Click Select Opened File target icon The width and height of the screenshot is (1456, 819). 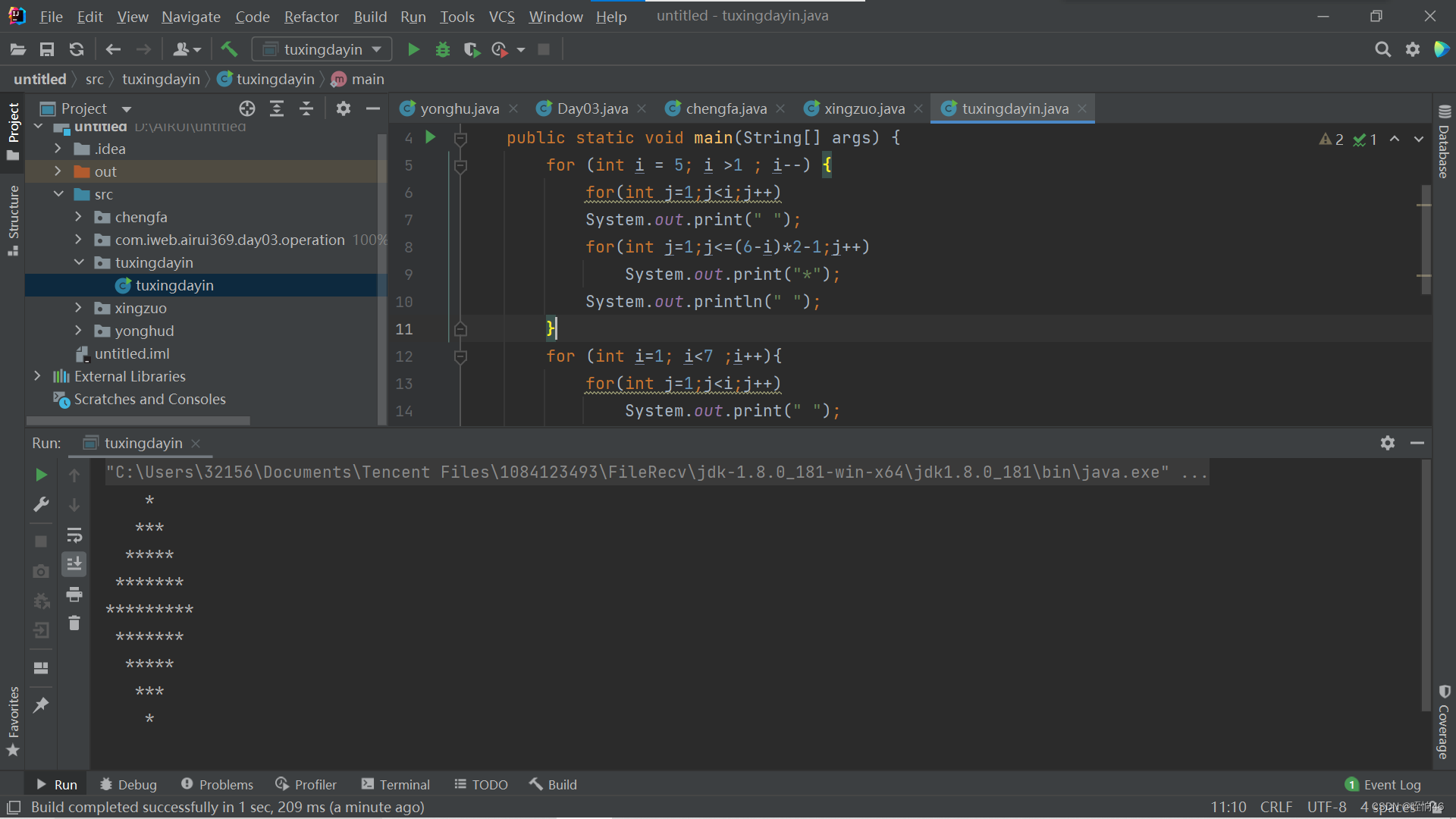[247, 109]
